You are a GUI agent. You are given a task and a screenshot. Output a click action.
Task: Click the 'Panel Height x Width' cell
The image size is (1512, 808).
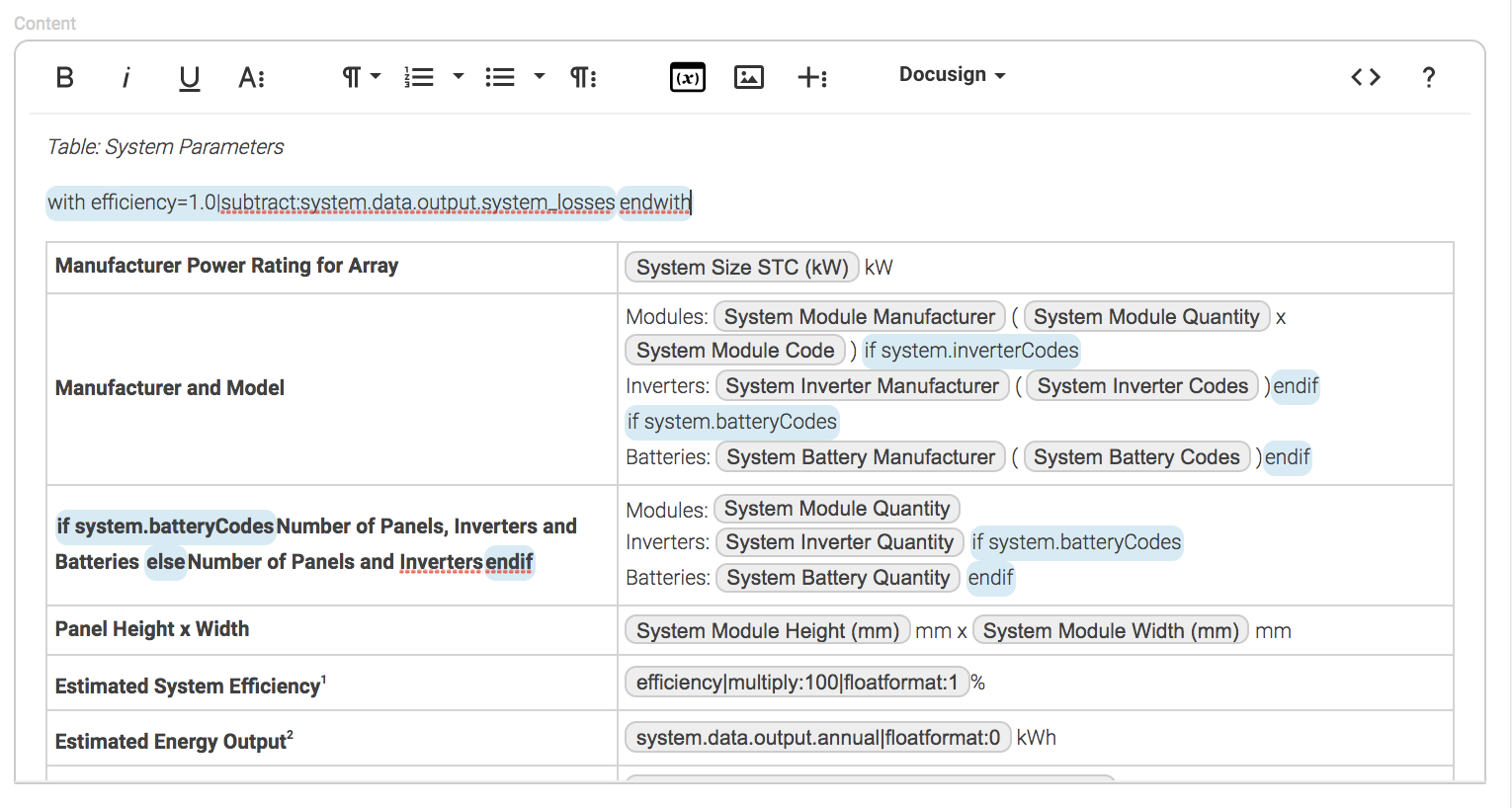pos(331,630)
